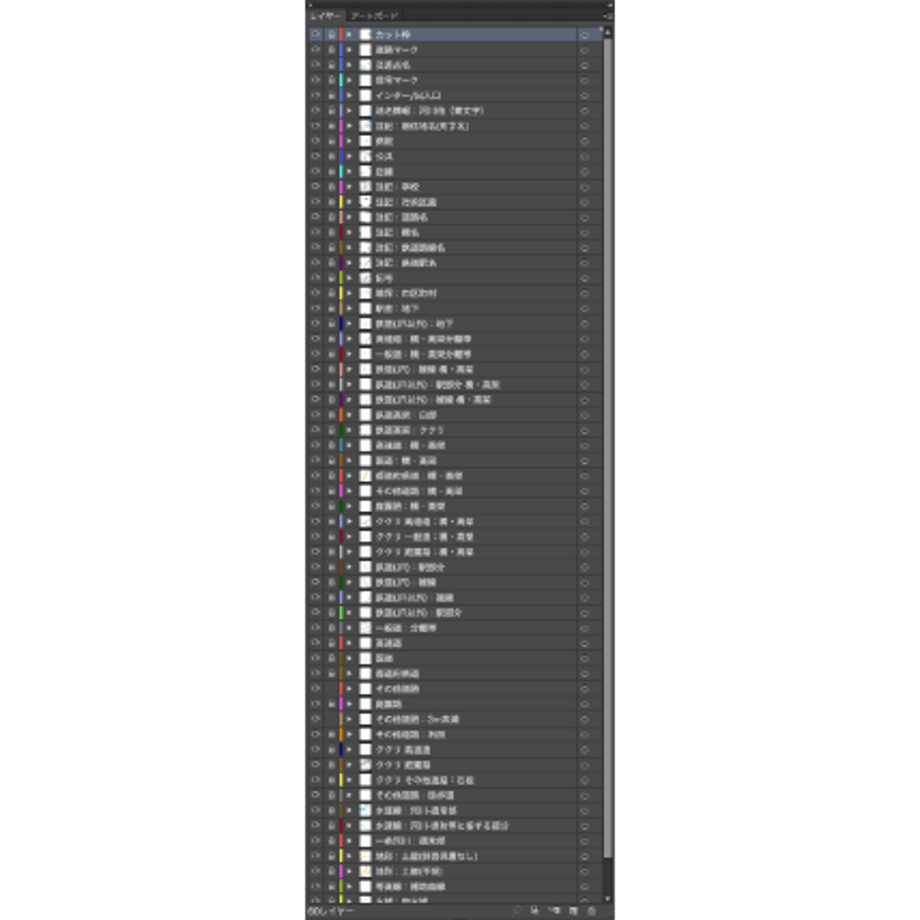The height and width of the screenshot is (920, 920).
Task: Click Make/Release Clipping Mask icon
Action: (x=535, y=911)
